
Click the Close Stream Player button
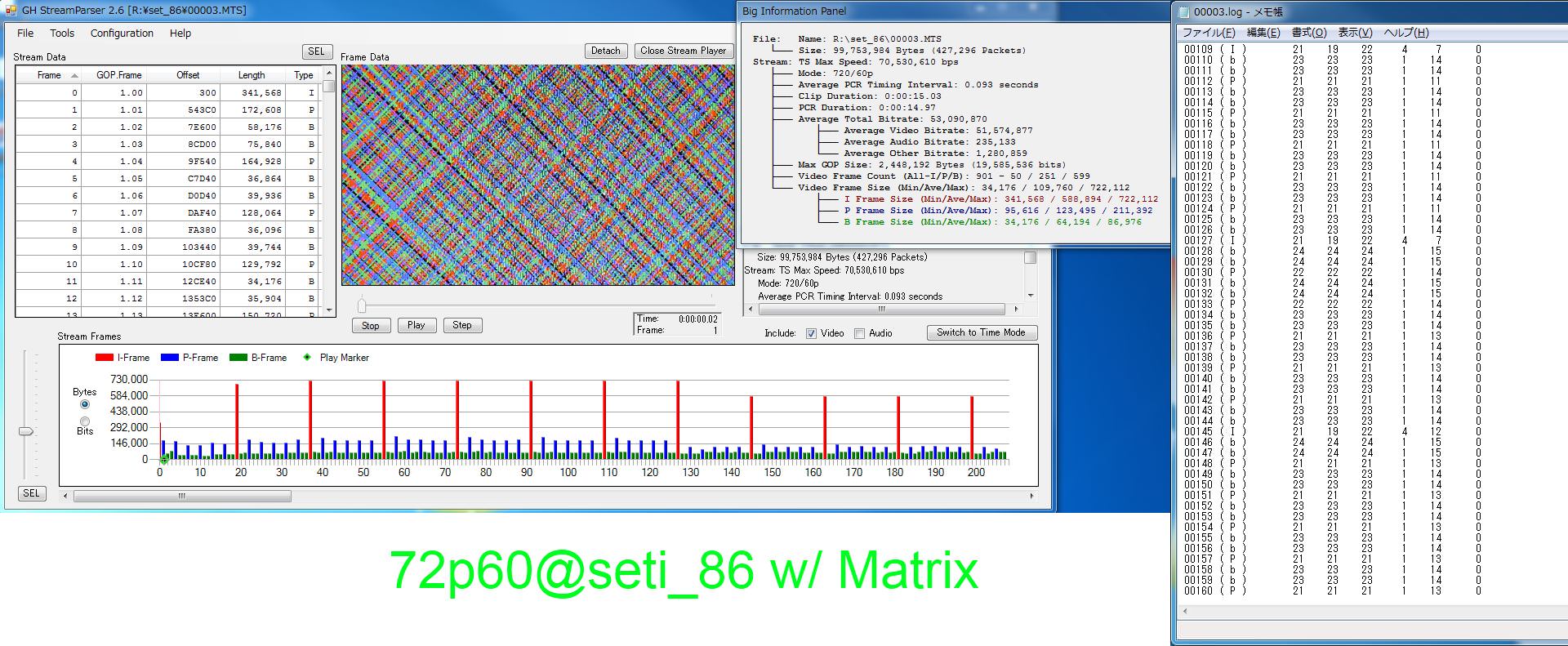683,51
